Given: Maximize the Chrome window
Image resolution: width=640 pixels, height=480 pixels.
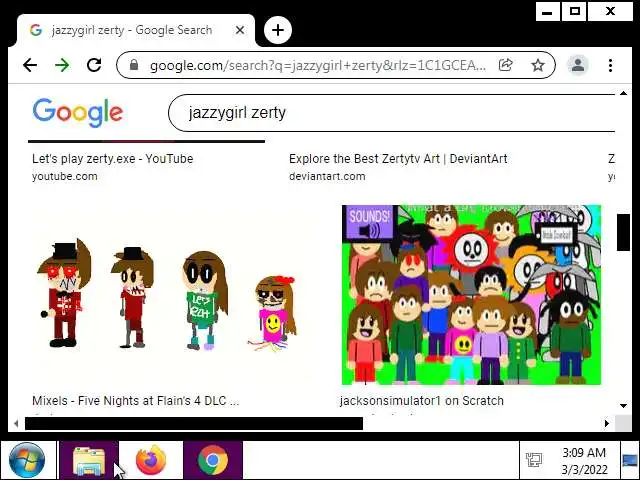Looking at the screenshot, I should point(575,11).
